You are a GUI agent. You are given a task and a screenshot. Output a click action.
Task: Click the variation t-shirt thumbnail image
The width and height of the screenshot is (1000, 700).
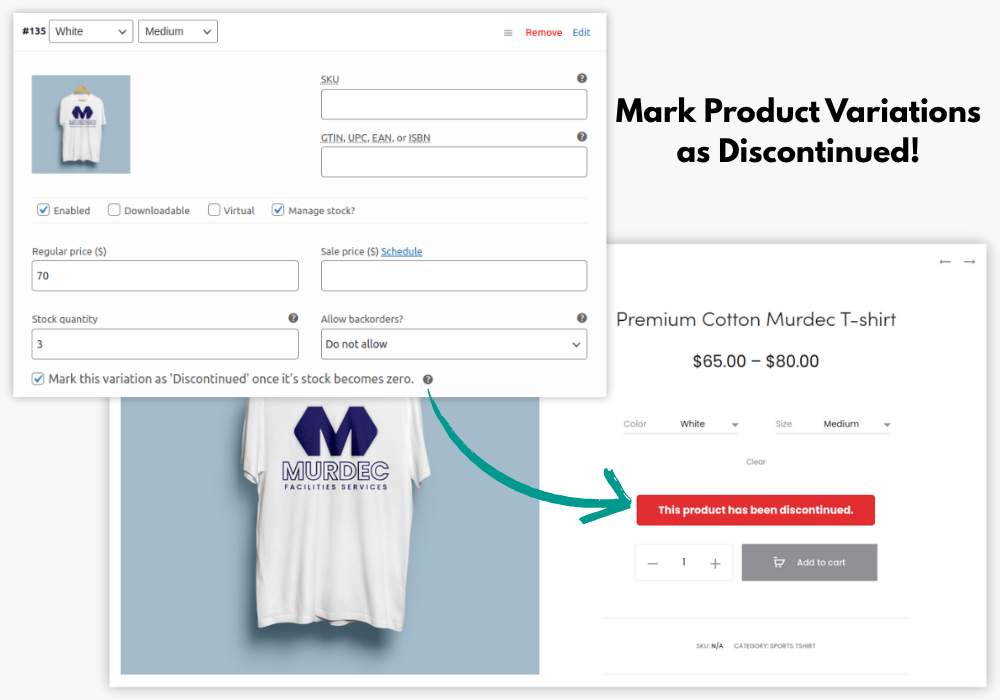[81, 124]
